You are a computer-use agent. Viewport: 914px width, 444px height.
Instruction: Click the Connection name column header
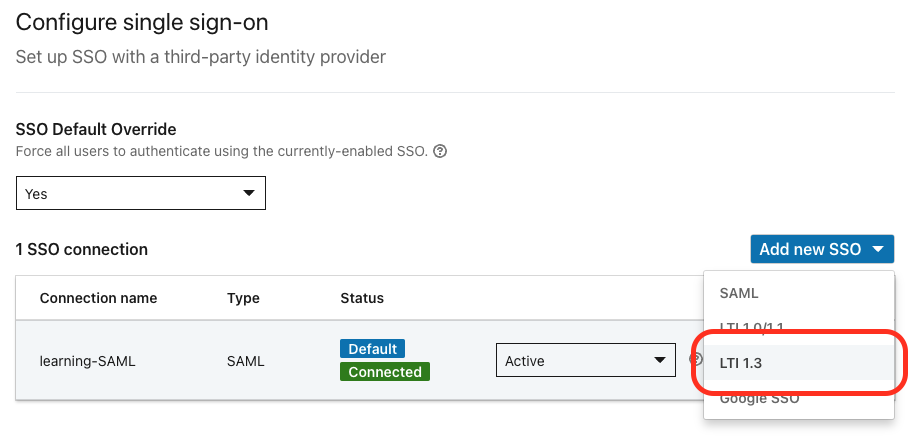coord(98,298)
